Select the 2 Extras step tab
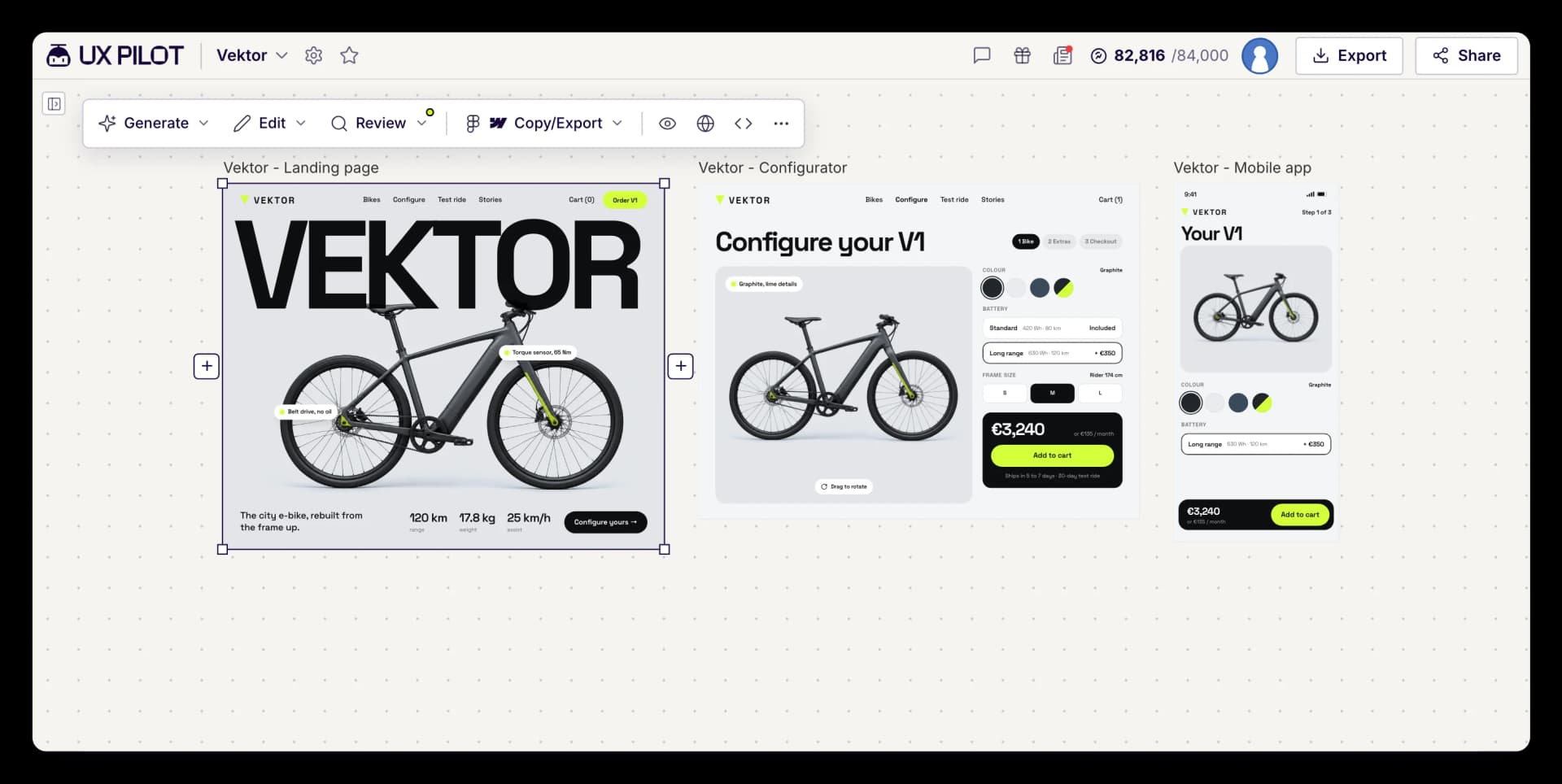This screenshot has height=784, width=1562. [1059, 242]
